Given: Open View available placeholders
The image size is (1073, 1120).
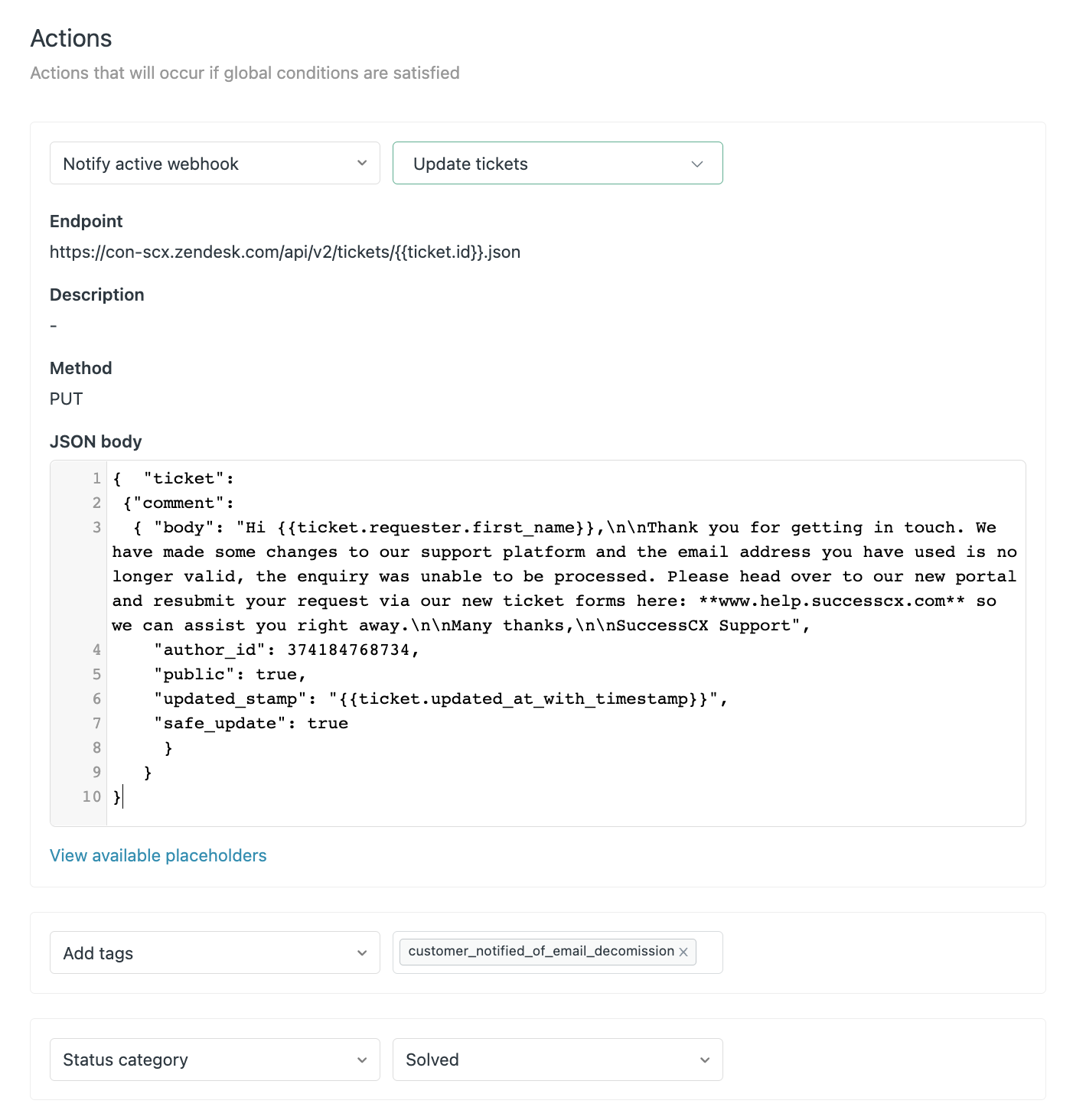Looking at the screenshot, I should click(158, 855).
